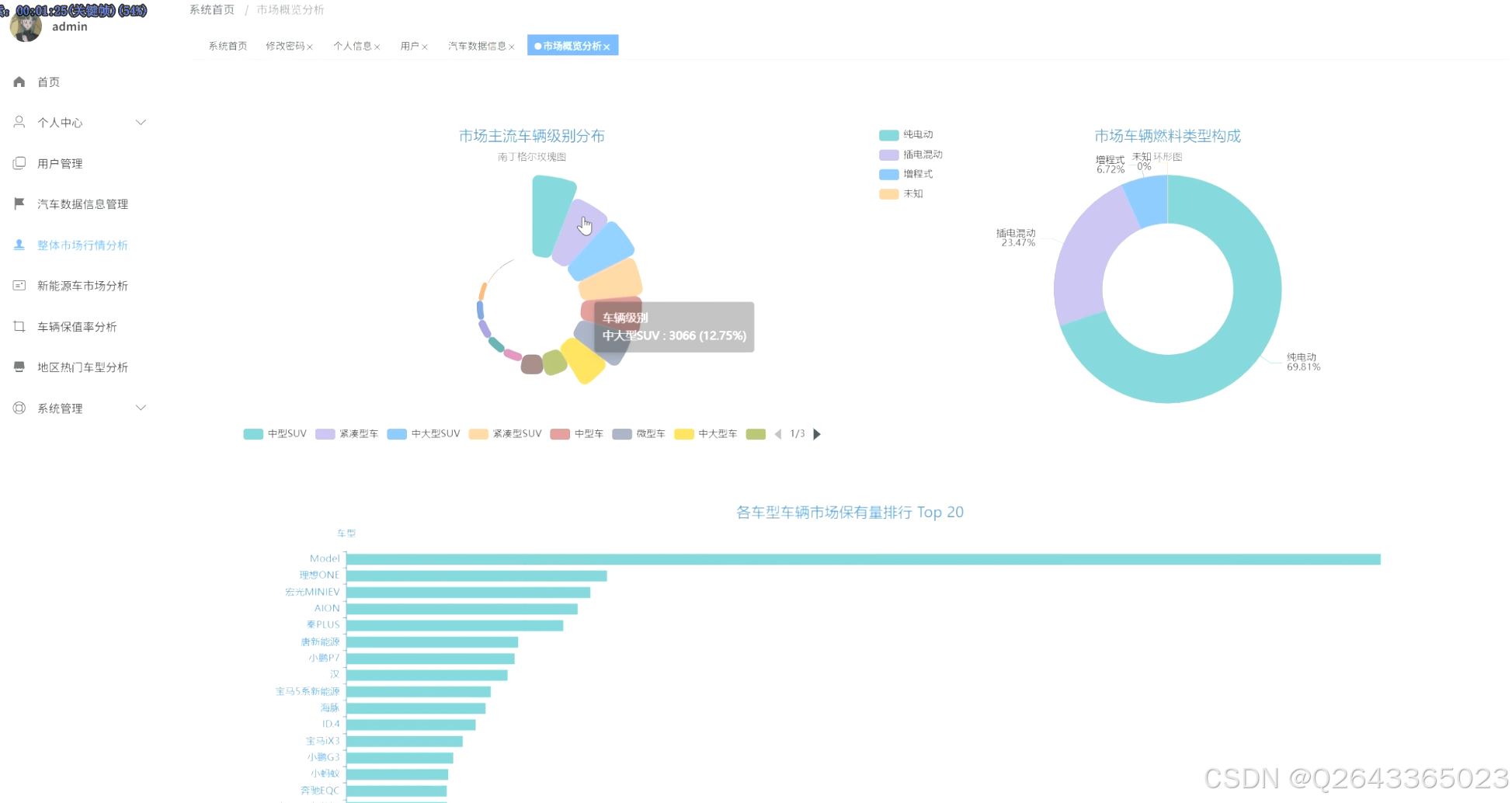This screenshot has height=803, width=1512.
Task: Close the 用户 tab
Action: (425, 47)
